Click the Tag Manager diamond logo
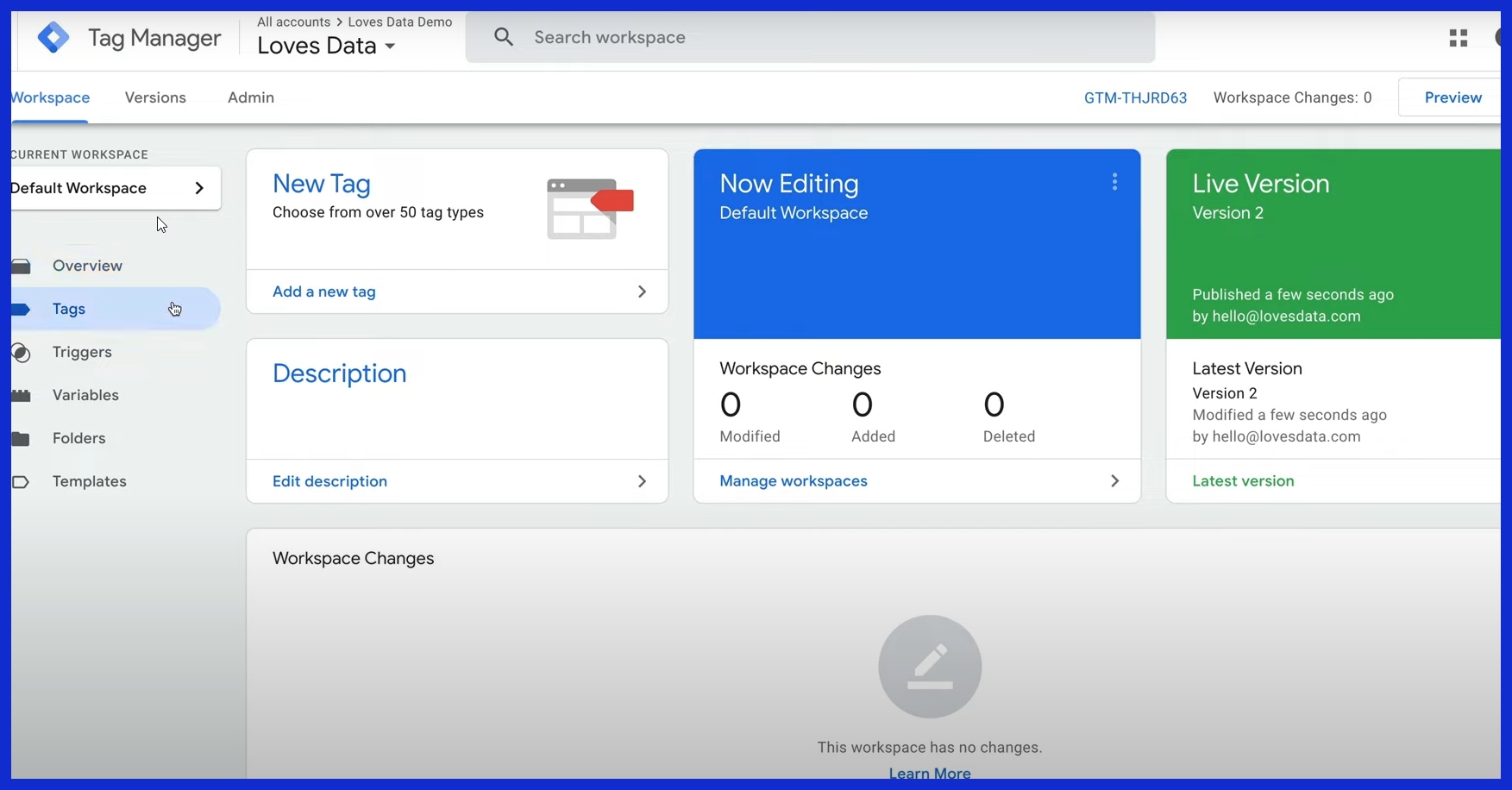This screenshot has width=1512, height=790. (53, 37)
